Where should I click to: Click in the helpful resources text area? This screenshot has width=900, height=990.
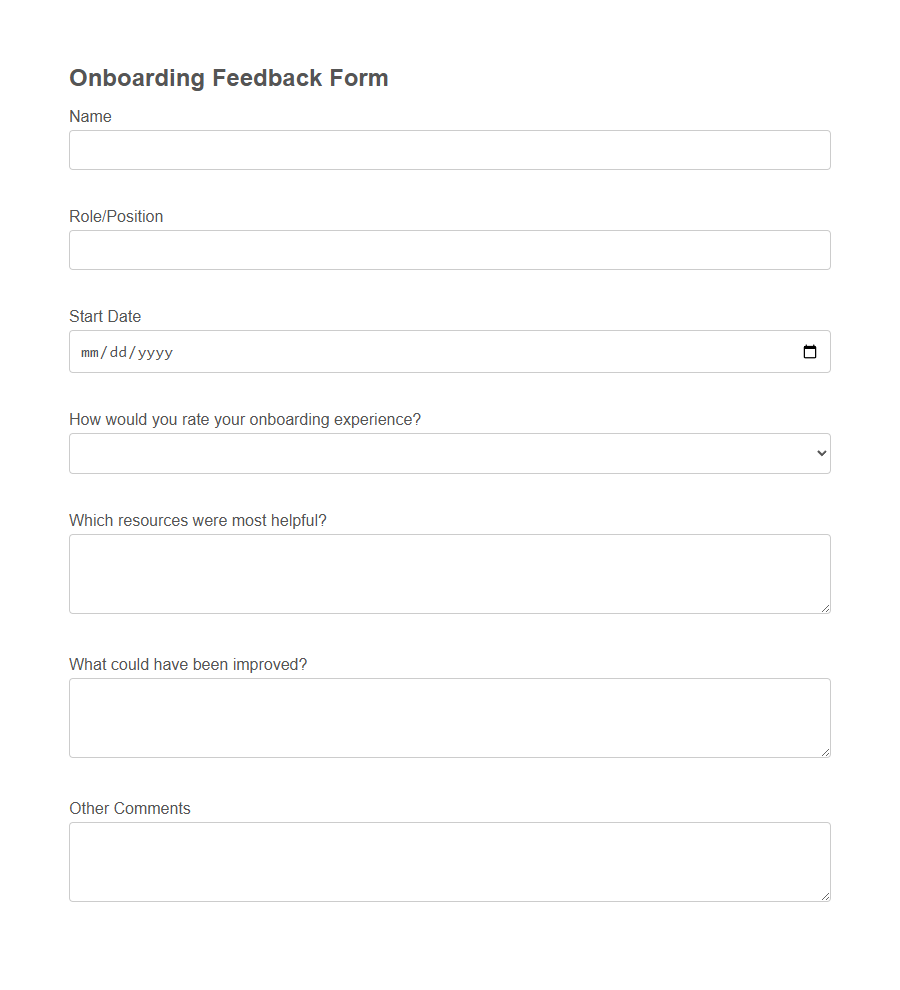(450, 573)
